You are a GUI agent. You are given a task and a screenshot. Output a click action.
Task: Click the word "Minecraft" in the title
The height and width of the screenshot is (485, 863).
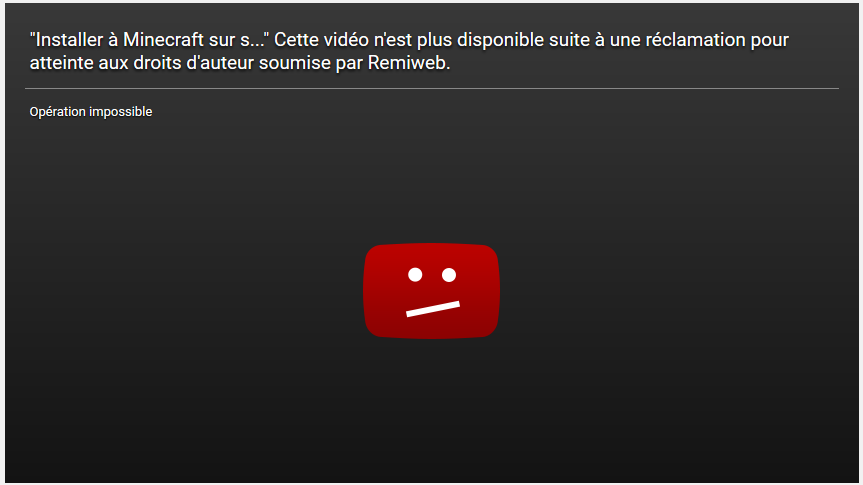[163, 40]
